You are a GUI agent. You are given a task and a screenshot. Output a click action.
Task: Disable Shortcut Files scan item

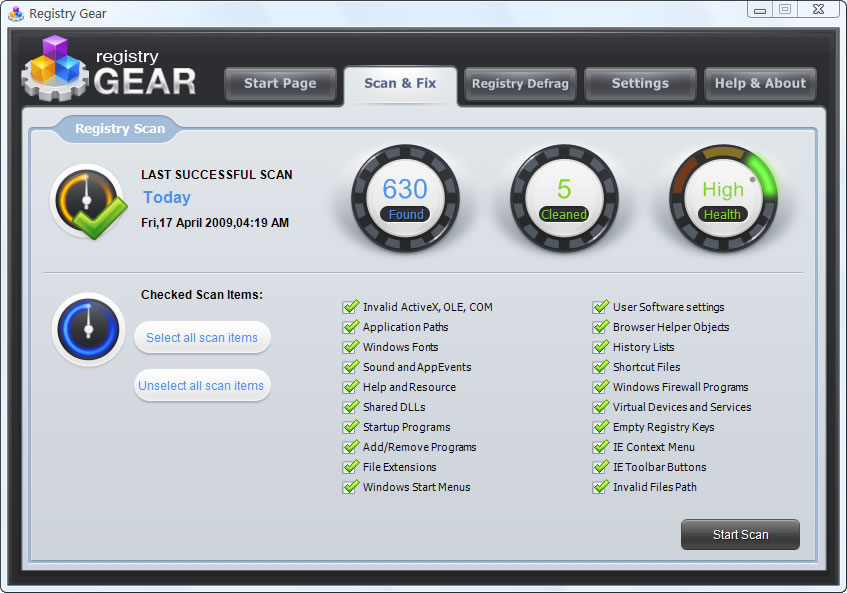pos(601,367)
